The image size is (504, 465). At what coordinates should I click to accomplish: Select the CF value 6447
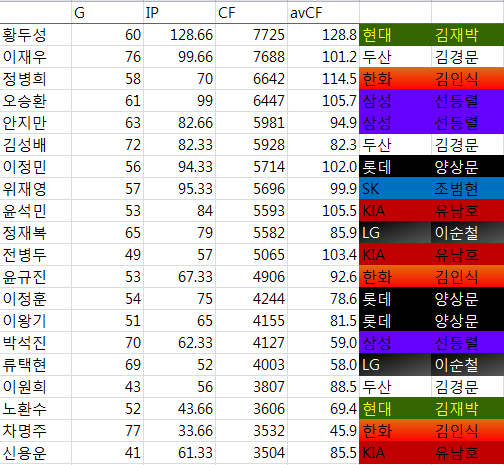tap(251, 101)
